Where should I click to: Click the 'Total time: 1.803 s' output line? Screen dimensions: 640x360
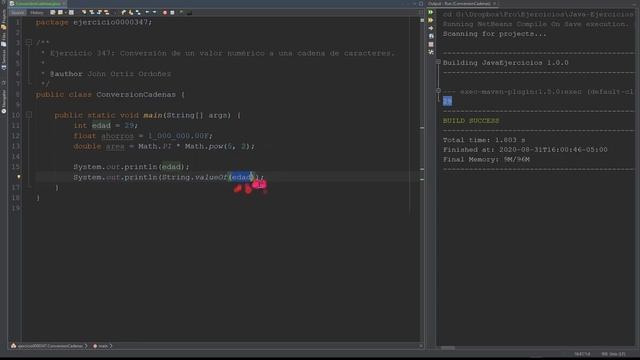pyautogui.click(x=484, y=140)
